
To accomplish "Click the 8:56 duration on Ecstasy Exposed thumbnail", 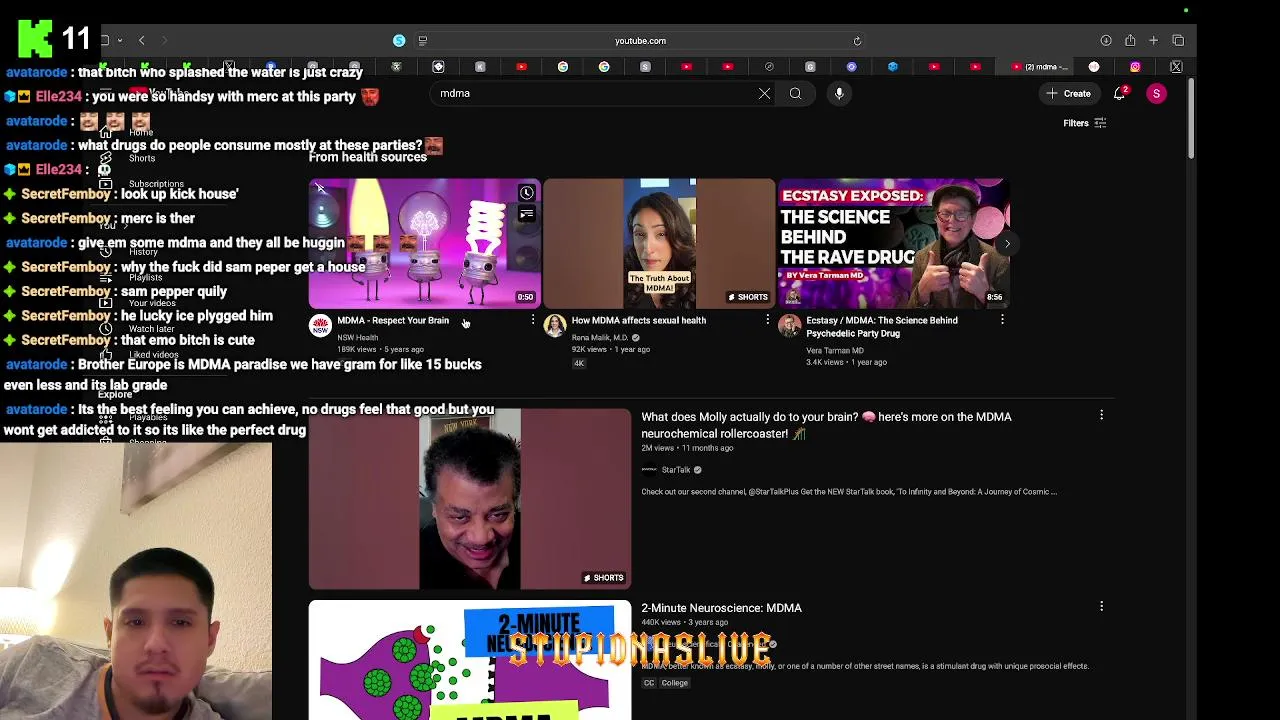I will (994, 297).
